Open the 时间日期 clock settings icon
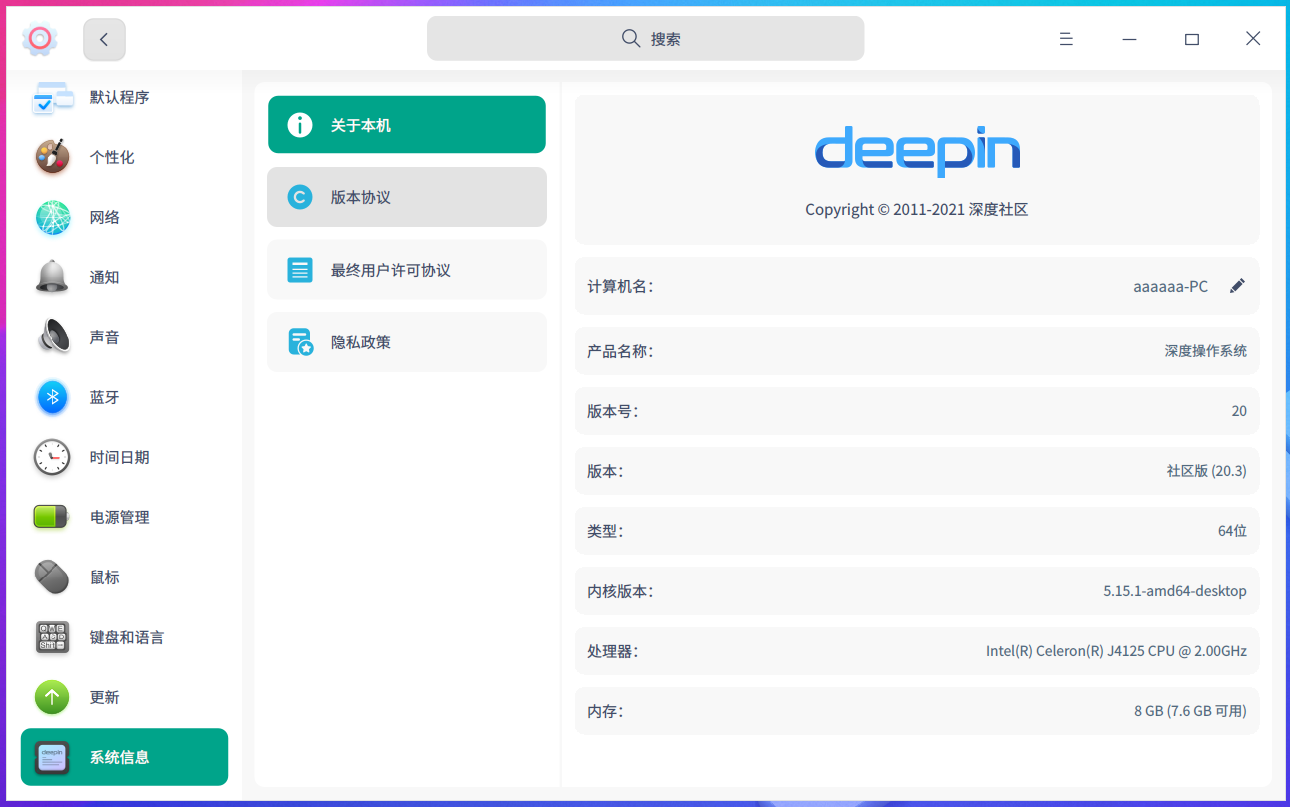This screenshot has width=1290, height=807. click(52, 457)
